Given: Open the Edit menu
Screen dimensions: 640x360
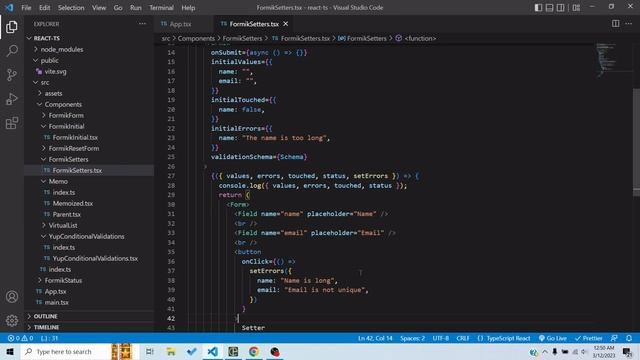Looking at the screenshot, I should 44,8.
